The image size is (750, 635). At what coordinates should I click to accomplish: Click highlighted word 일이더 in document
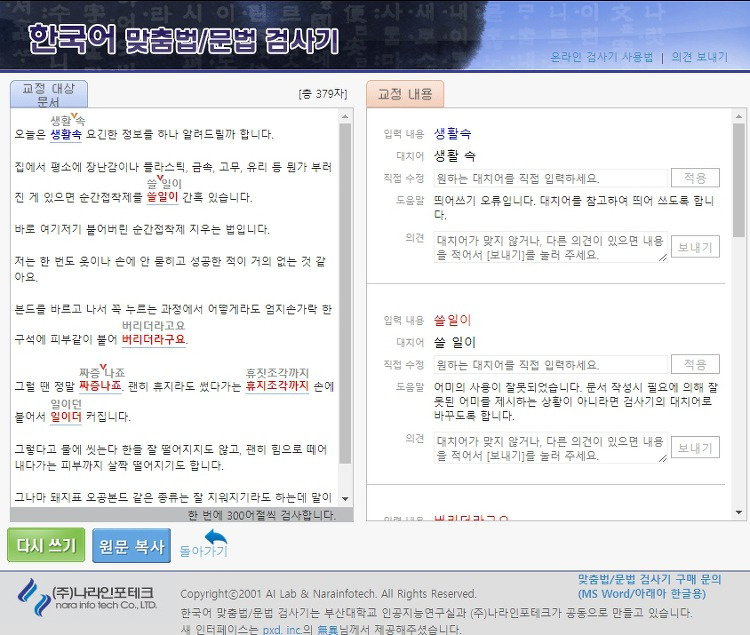pyautogui.click(x=66, y=416)
